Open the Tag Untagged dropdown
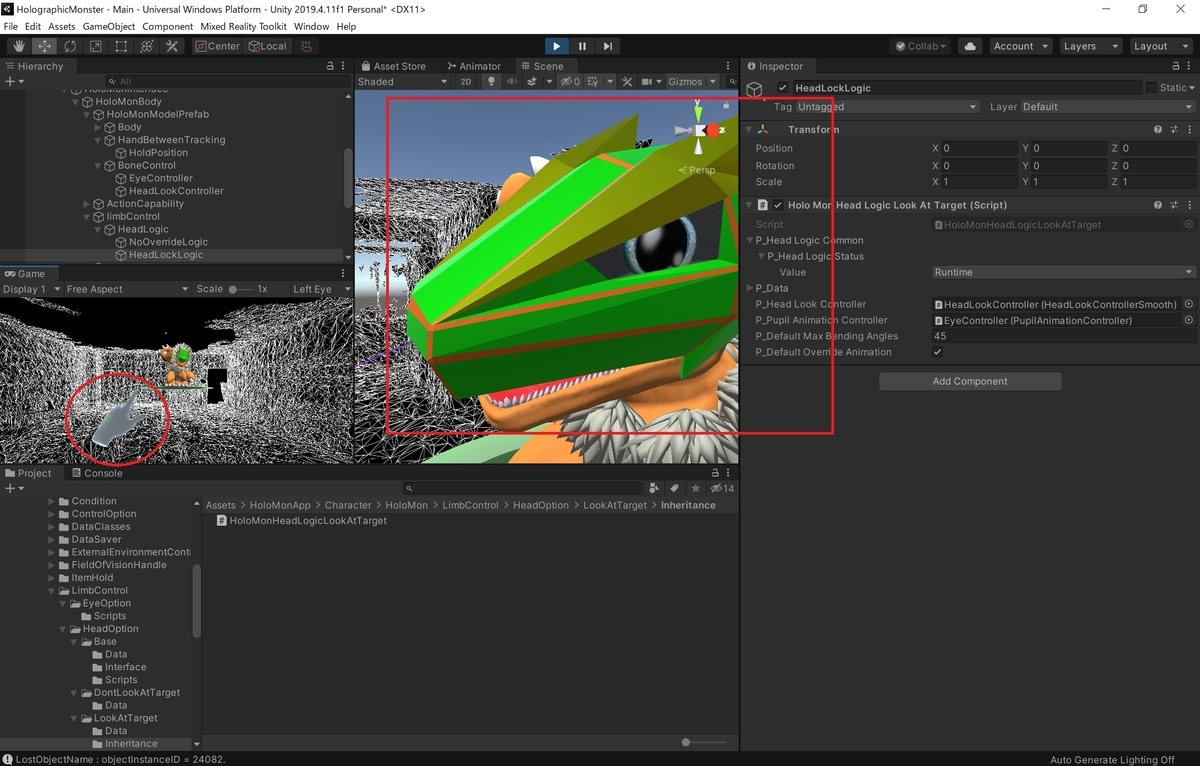Screen dimensions: 1200x766 (887, 107)
